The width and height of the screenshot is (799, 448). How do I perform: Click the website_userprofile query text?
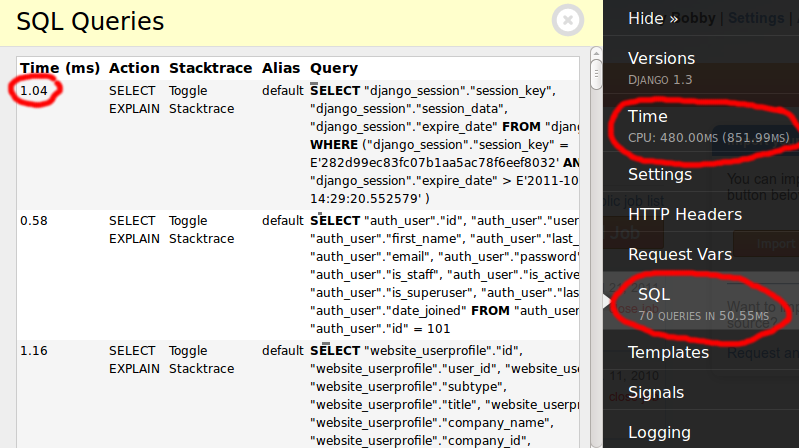coord(444,395)
